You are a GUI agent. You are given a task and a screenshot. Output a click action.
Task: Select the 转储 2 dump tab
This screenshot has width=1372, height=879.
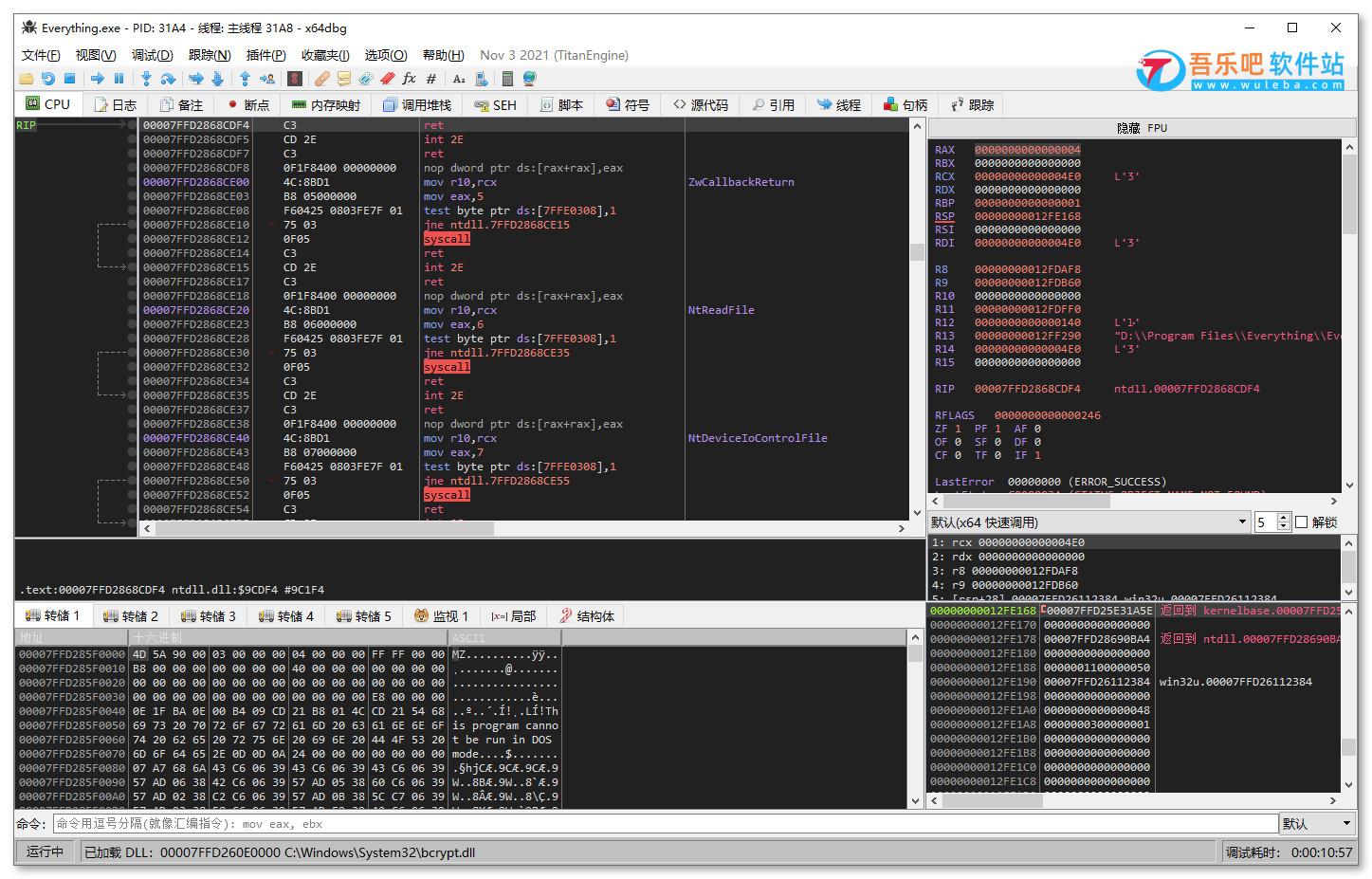click(131, 616)
